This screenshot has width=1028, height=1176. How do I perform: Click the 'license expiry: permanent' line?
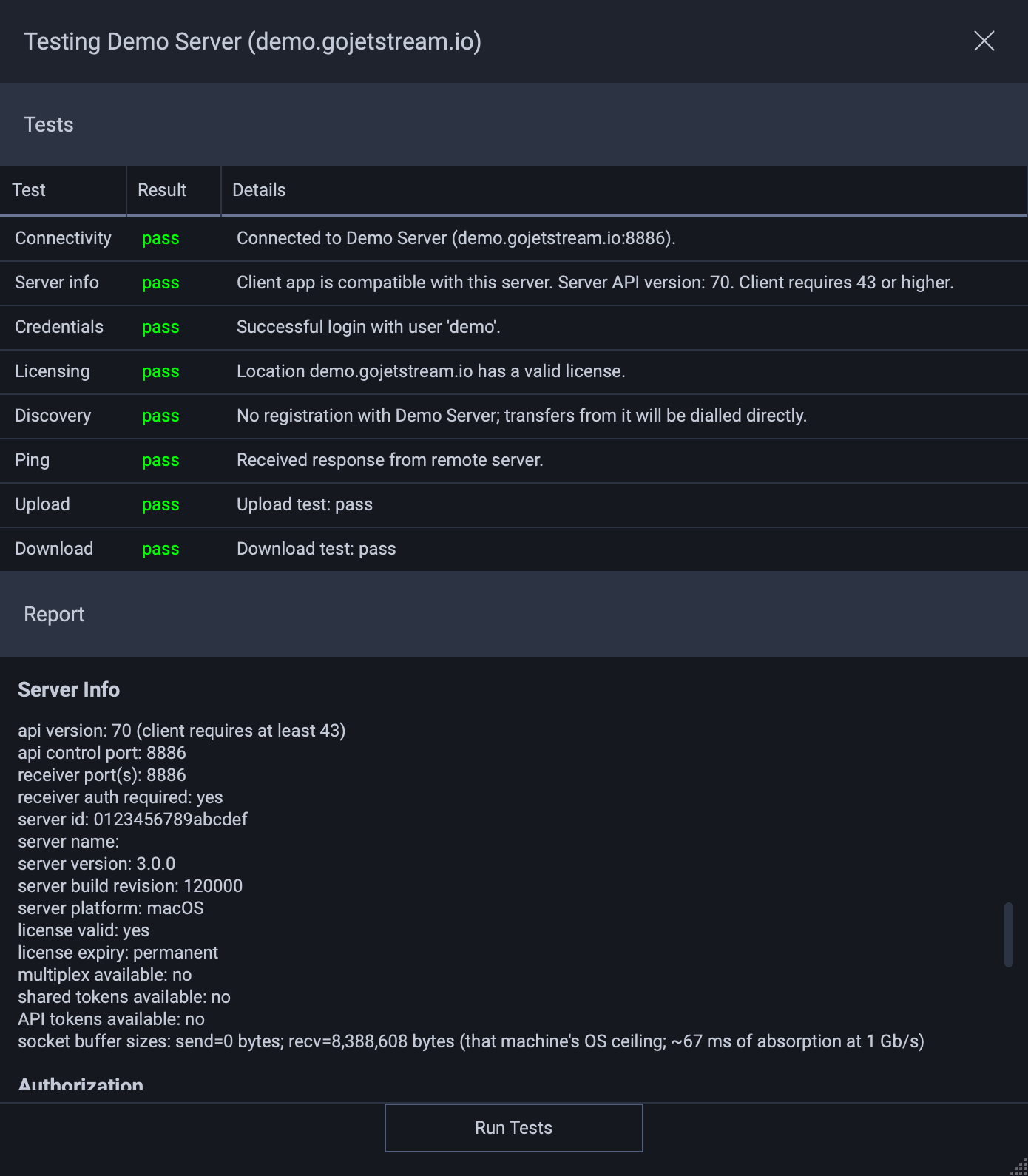(x=118, y=953)
